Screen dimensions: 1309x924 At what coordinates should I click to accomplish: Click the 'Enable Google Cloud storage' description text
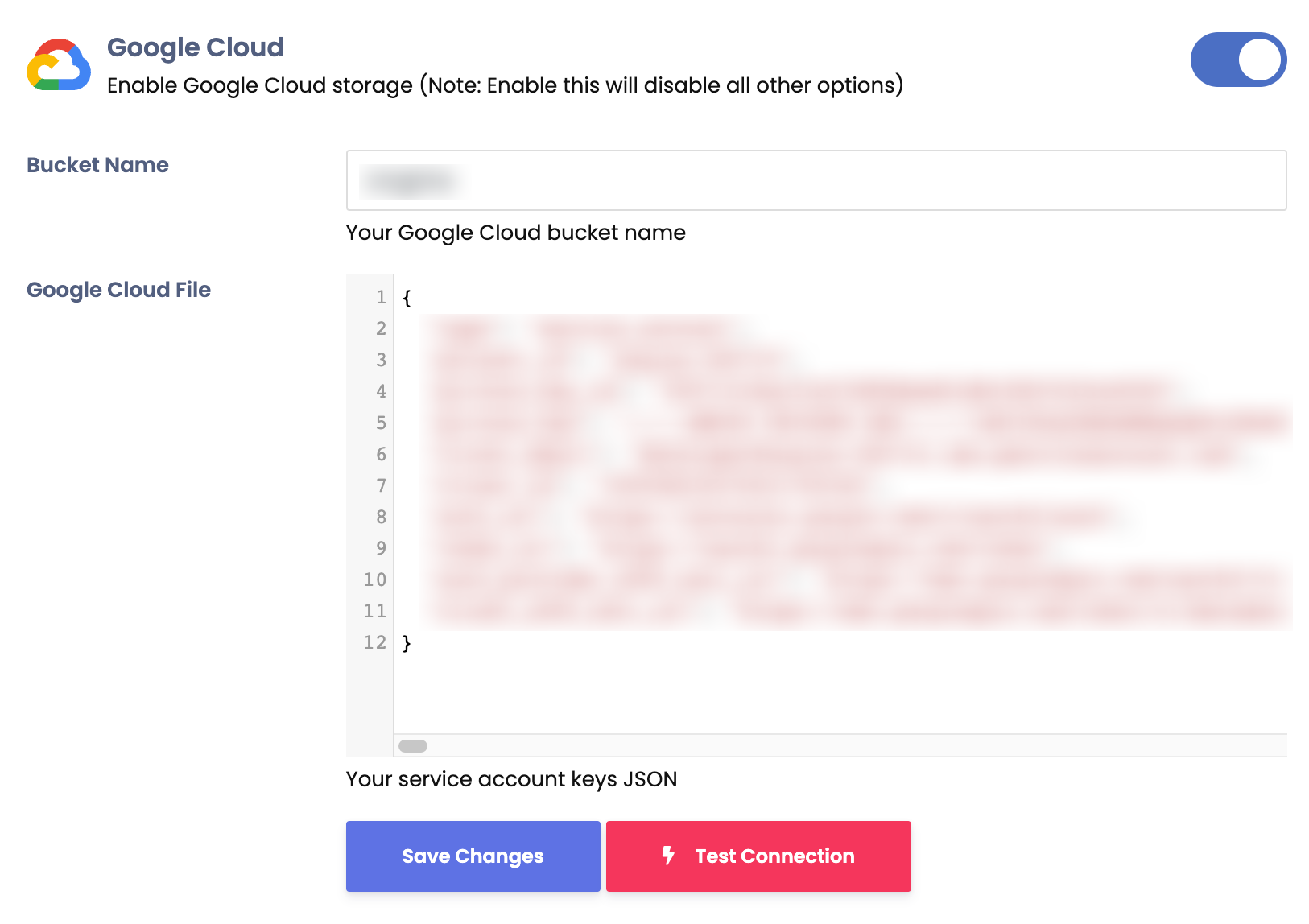pyautogui.click(x=505, y=85)
